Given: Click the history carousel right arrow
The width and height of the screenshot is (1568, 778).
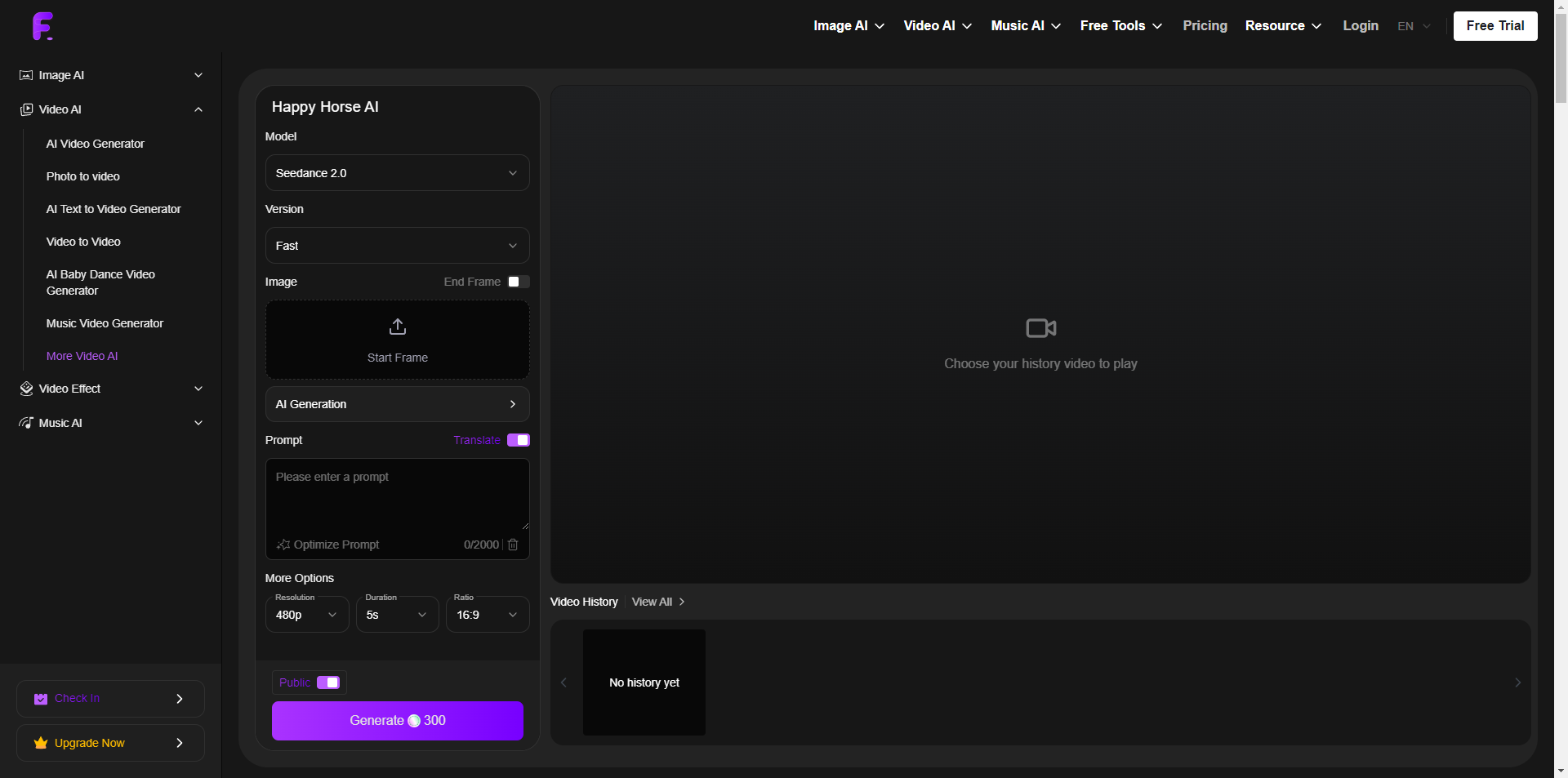Looking at the screenshot, I should tap(1517, 682).
